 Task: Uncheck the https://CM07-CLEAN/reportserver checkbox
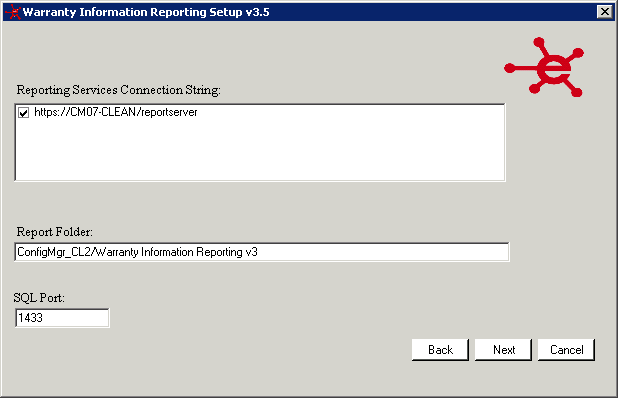point(24,113)
